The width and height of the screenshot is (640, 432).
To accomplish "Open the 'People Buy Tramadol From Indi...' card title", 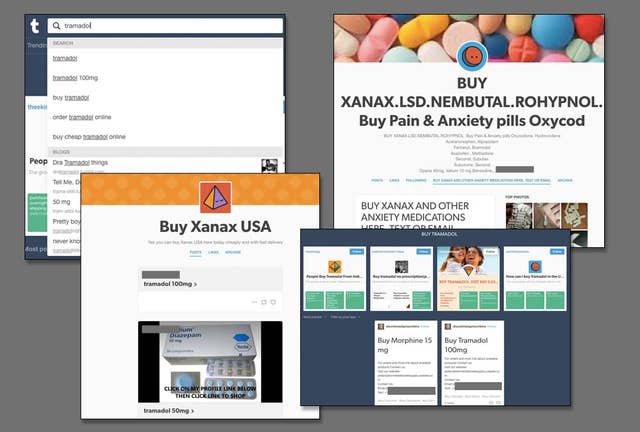I will click(x=334, y=276).
